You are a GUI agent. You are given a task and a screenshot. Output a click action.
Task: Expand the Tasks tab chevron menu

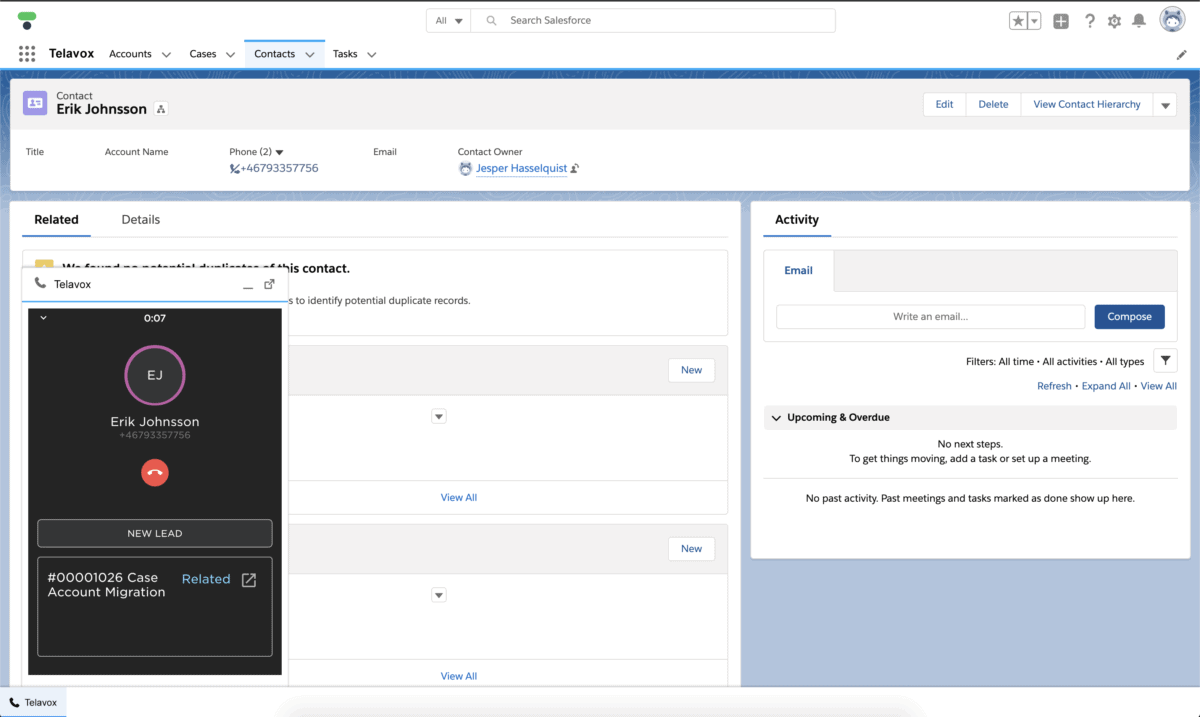pos(372,55)
